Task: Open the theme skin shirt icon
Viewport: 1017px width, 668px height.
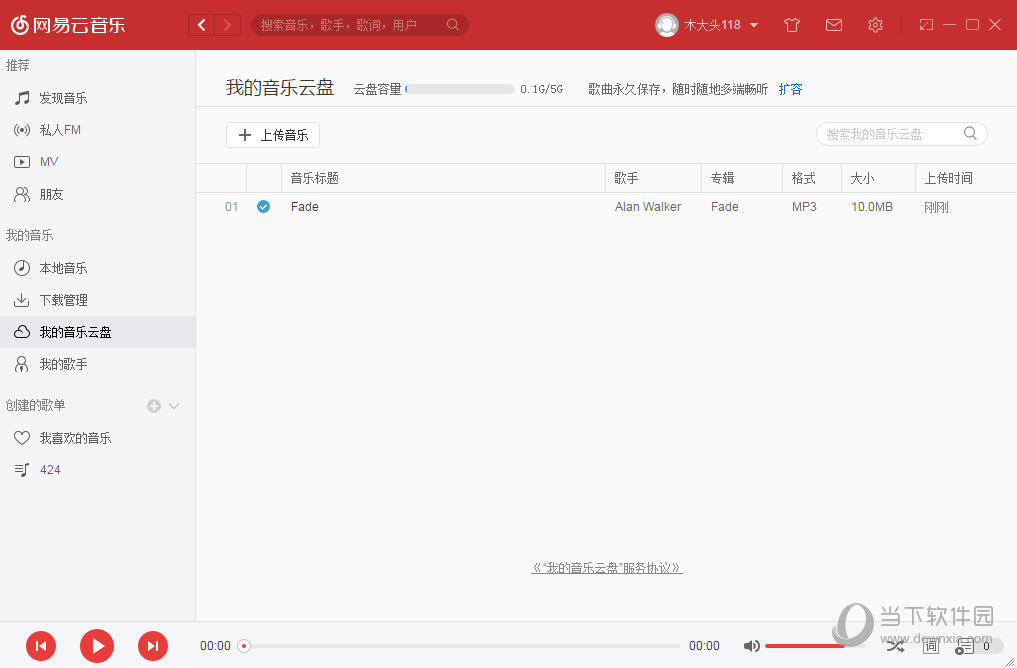Action: point(791,25)
